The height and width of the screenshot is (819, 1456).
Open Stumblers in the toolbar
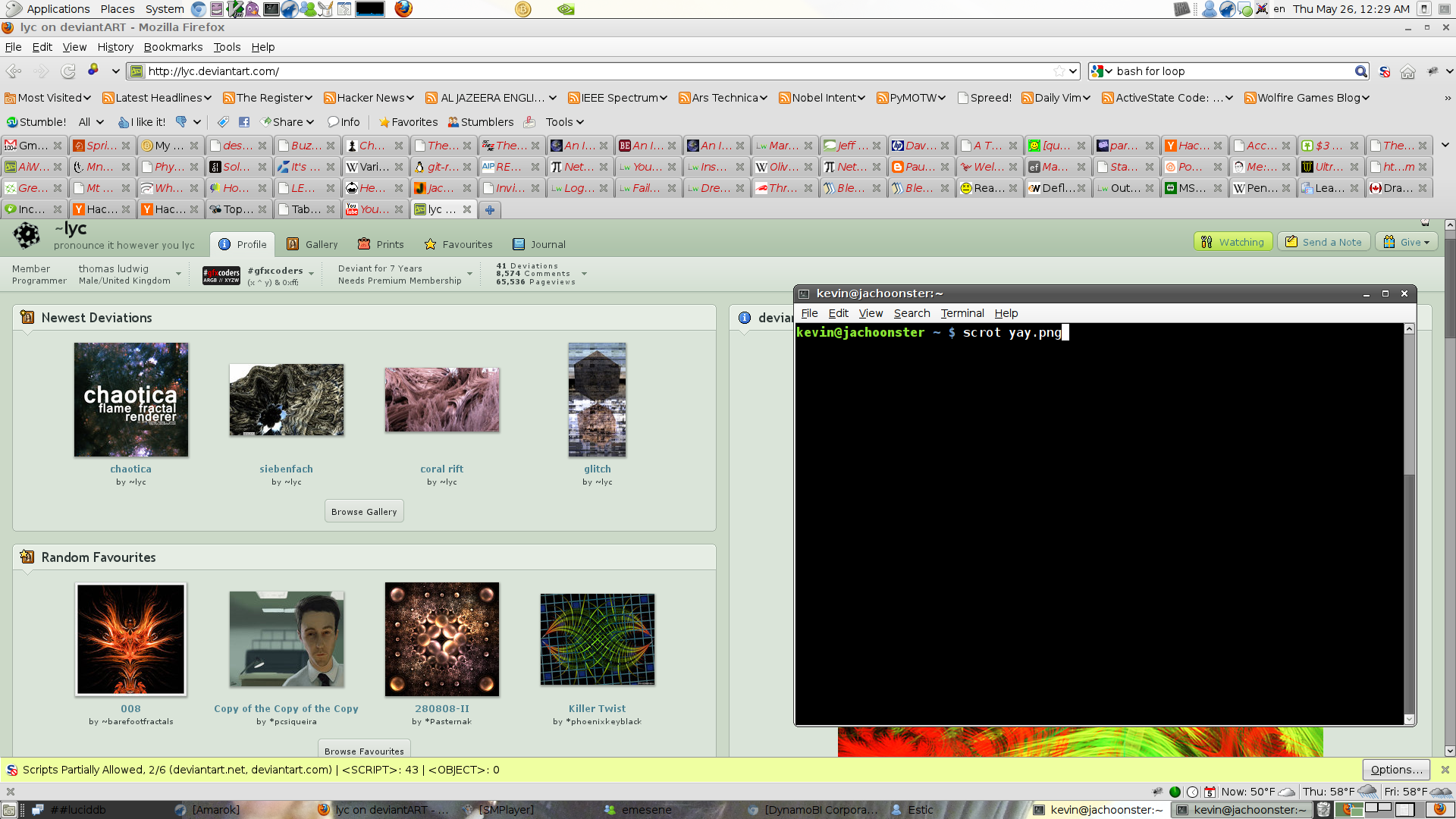(x=480, y=122)
